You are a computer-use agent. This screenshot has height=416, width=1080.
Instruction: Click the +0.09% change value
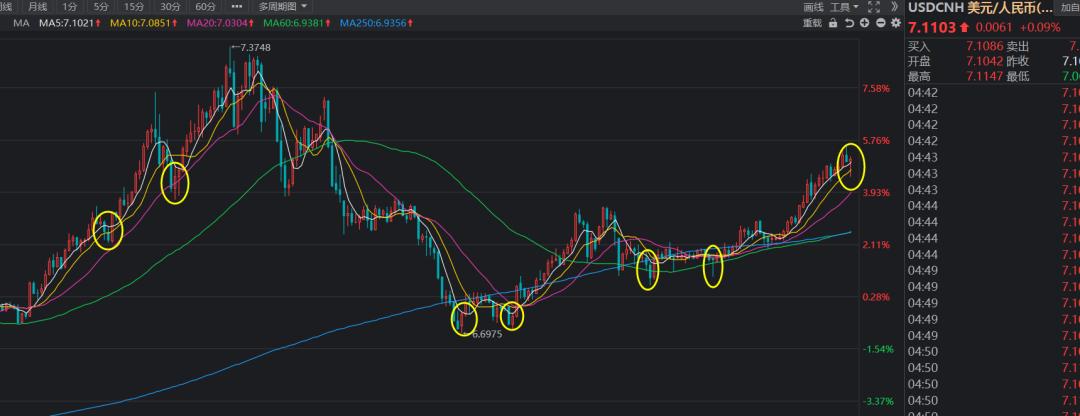1040,28
